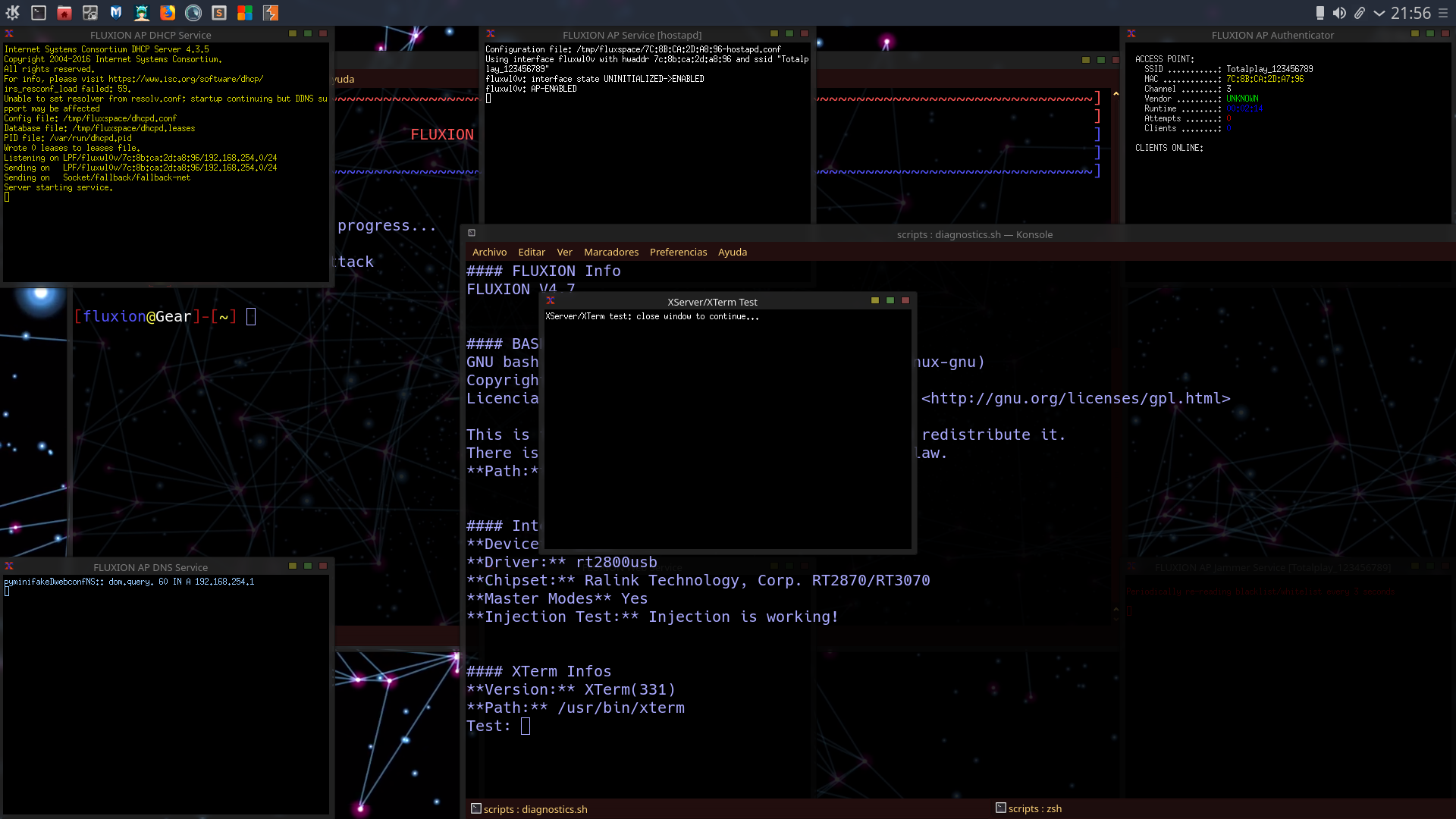Maximize the XServer/XTerm Test window
This screenshot has width=1456, height=819.
click(x=890, y=301)
